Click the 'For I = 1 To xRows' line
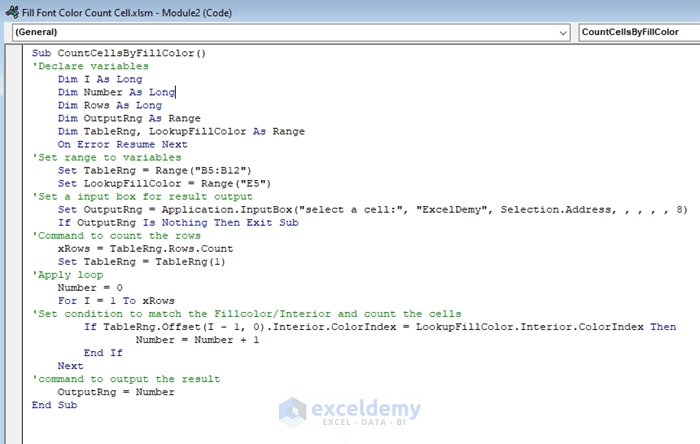This screenshot has width=700, height=444. [x=116, y=300]
